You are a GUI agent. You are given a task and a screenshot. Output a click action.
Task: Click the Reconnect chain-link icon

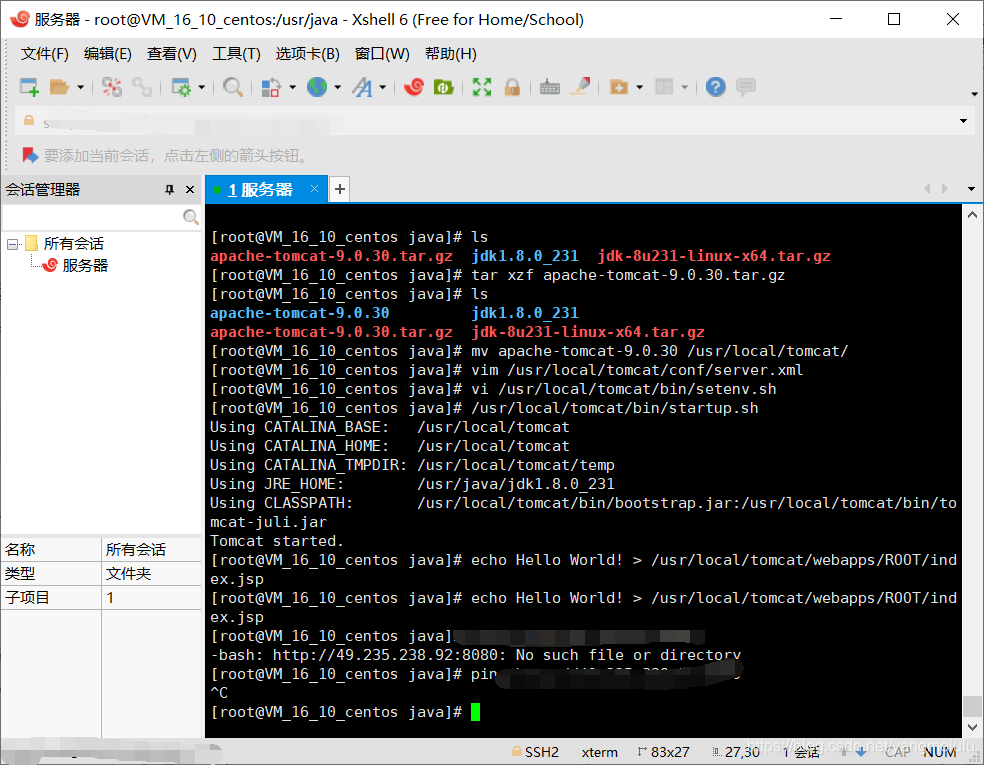(142, 87)
